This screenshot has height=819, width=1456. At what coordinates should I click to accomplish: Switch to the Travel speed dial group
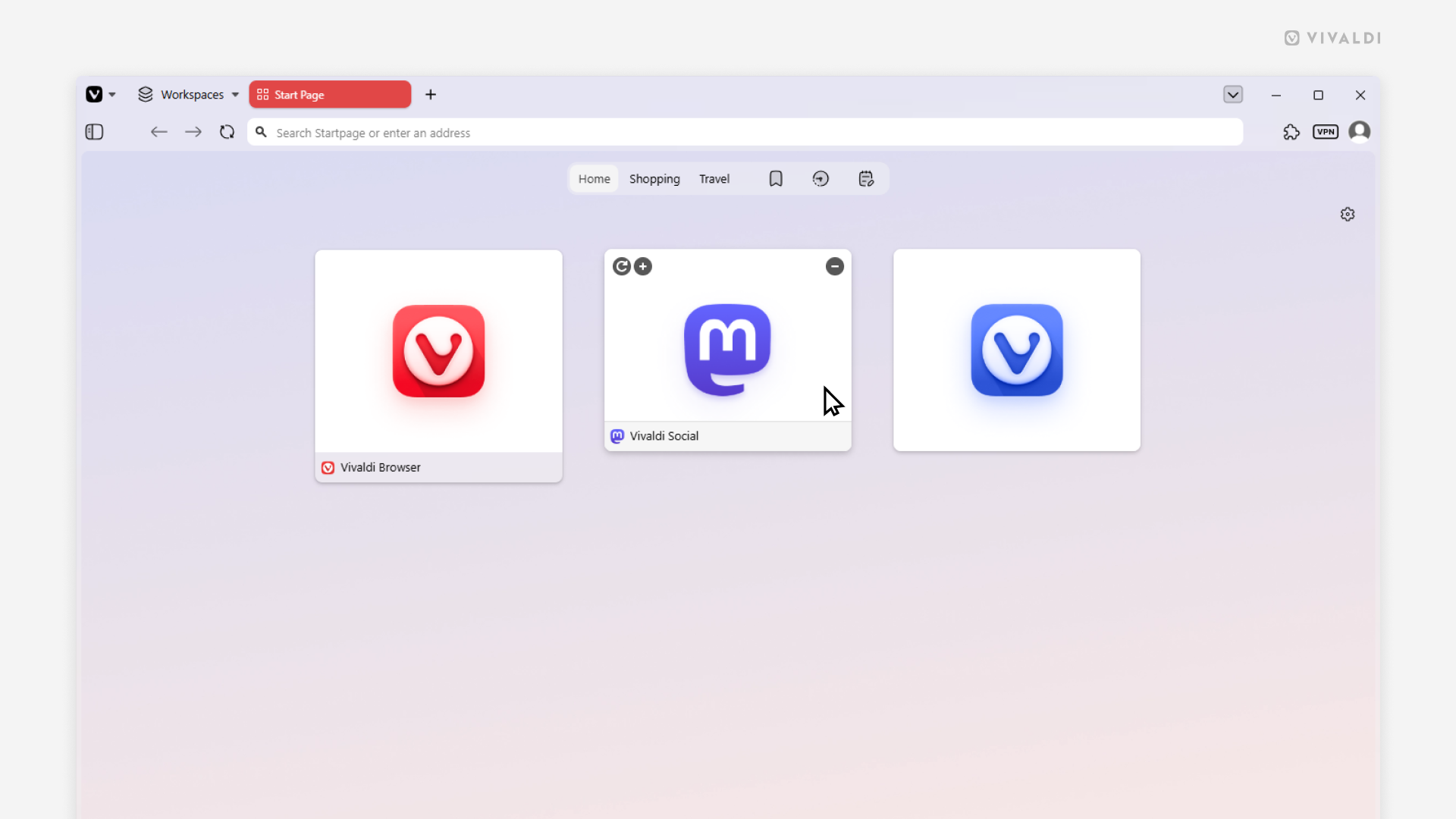tap(714, 179)
